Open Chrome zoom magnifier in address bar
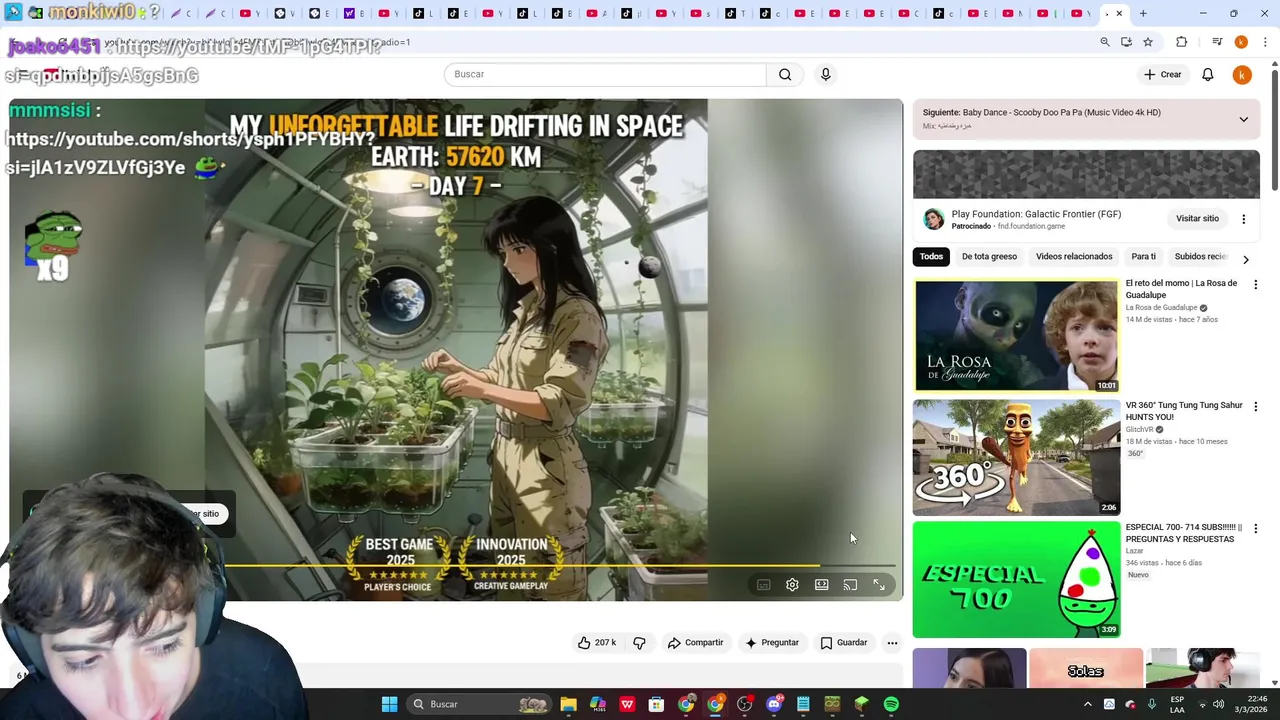The image size is (1280, 720). point(1104,42)
